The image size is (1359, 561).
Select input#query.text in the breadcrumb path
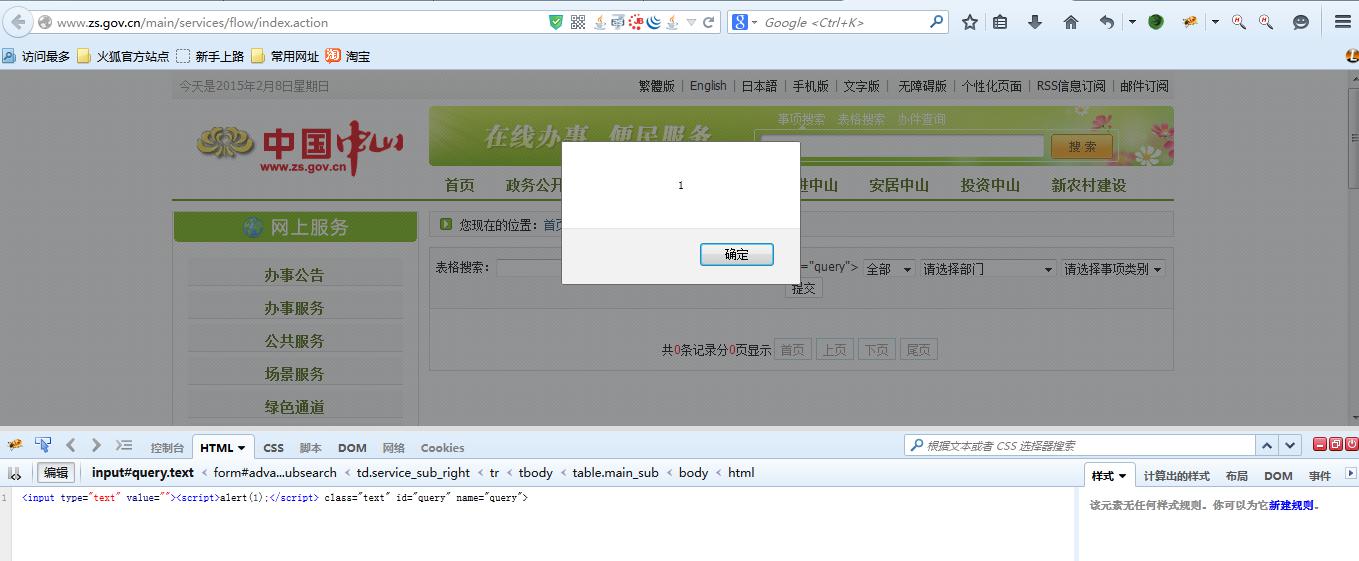point(143,473)
